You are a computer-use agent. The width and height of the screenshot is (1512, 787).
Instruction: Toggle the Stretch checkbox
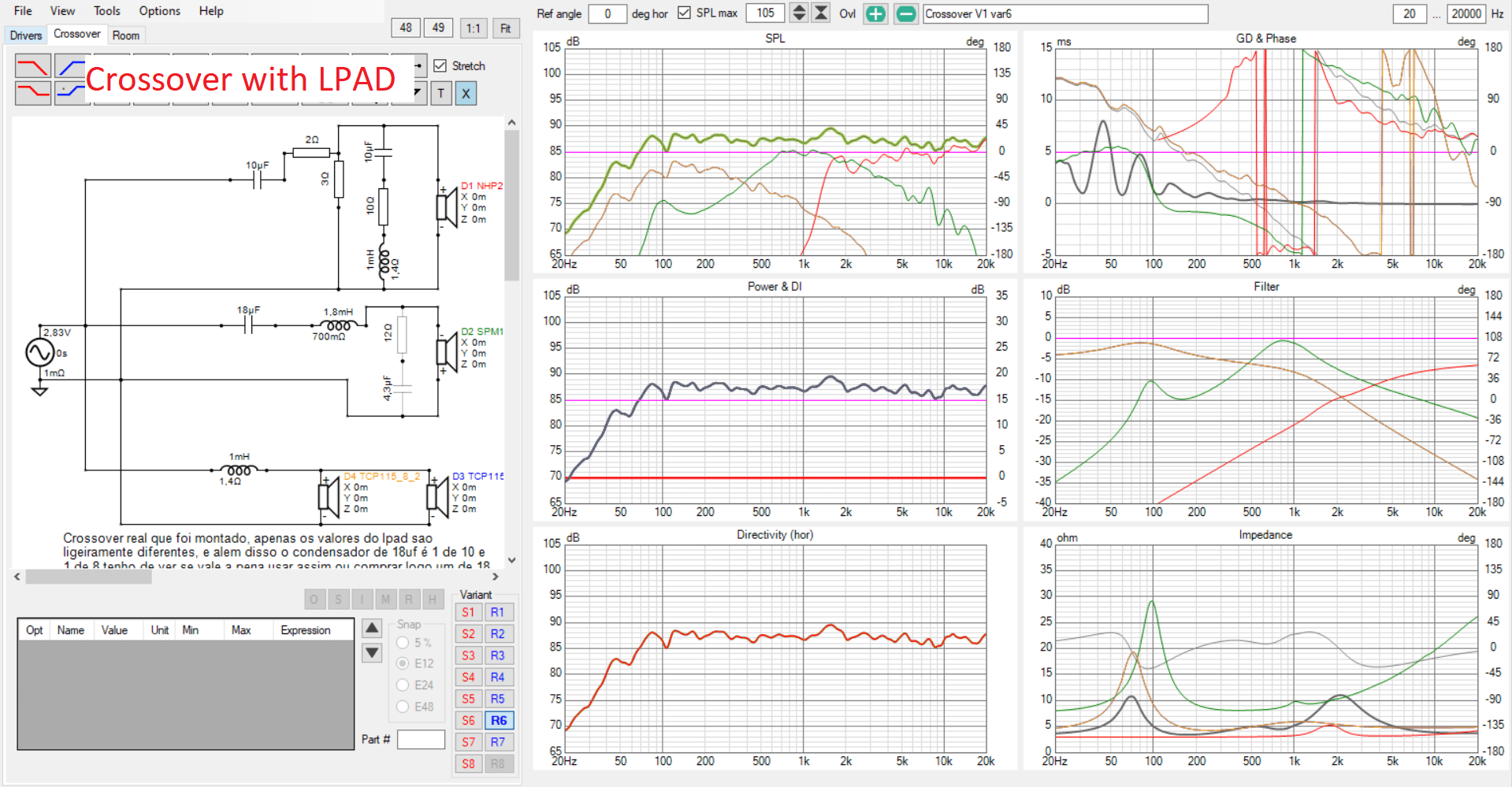coord(440,66)
